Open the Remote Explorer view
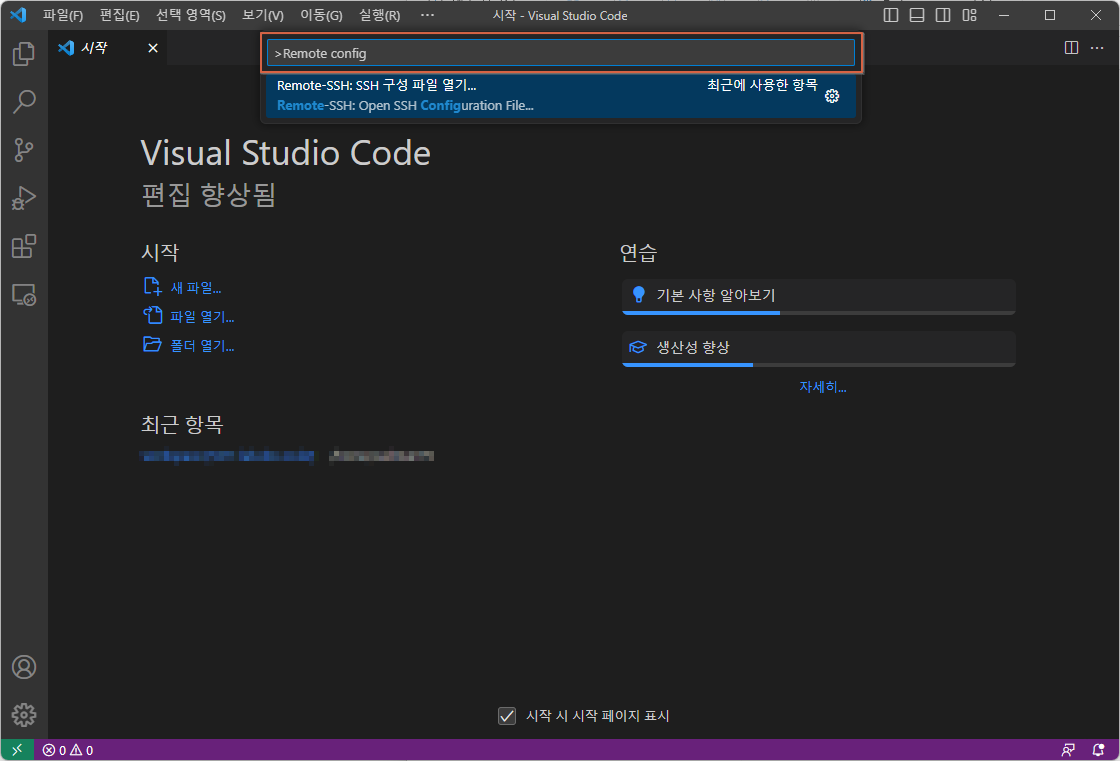This screenshot has height=761, width=1120. (x=24, y=295)
